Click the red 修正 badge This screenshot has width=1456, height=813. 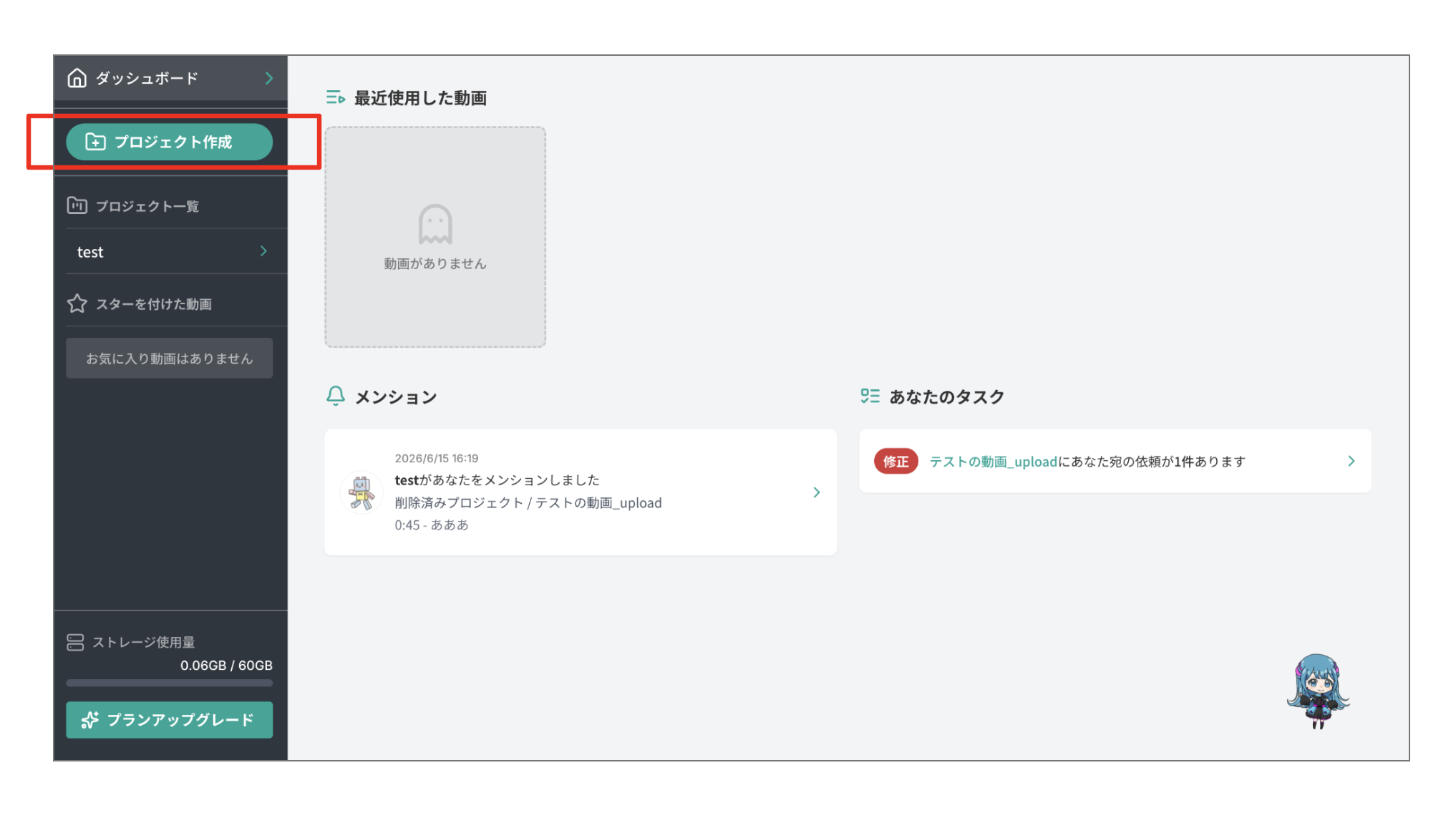896,462
